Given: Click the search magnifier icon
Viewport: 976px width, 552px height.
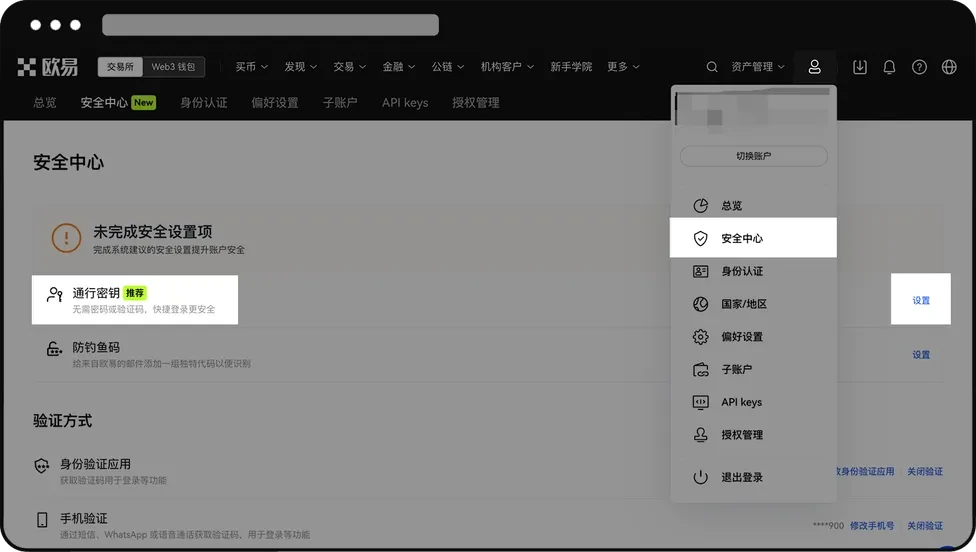Looking at the screenshot, I should pos(712,67).
